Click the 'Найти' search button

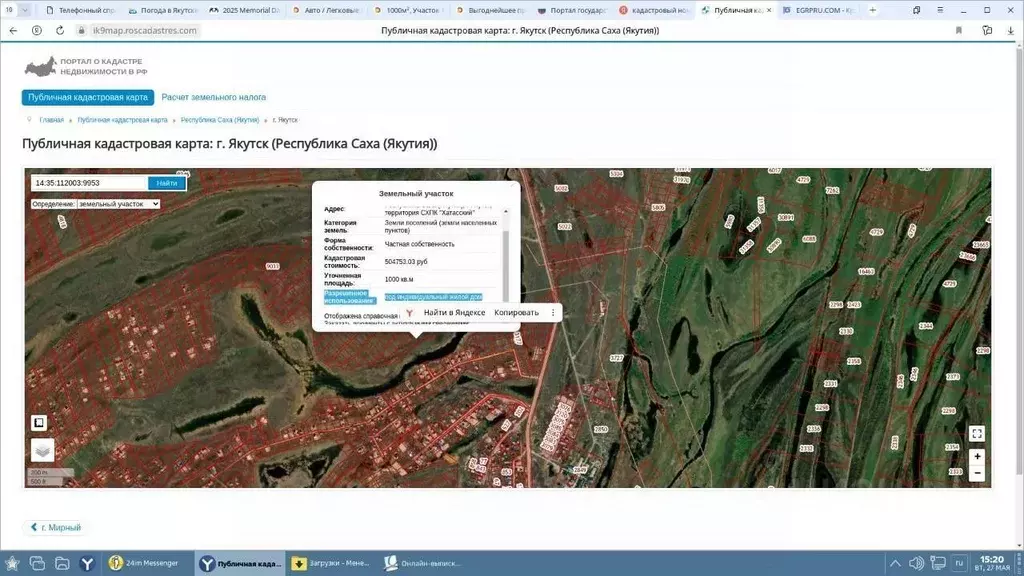pos(166,183)
